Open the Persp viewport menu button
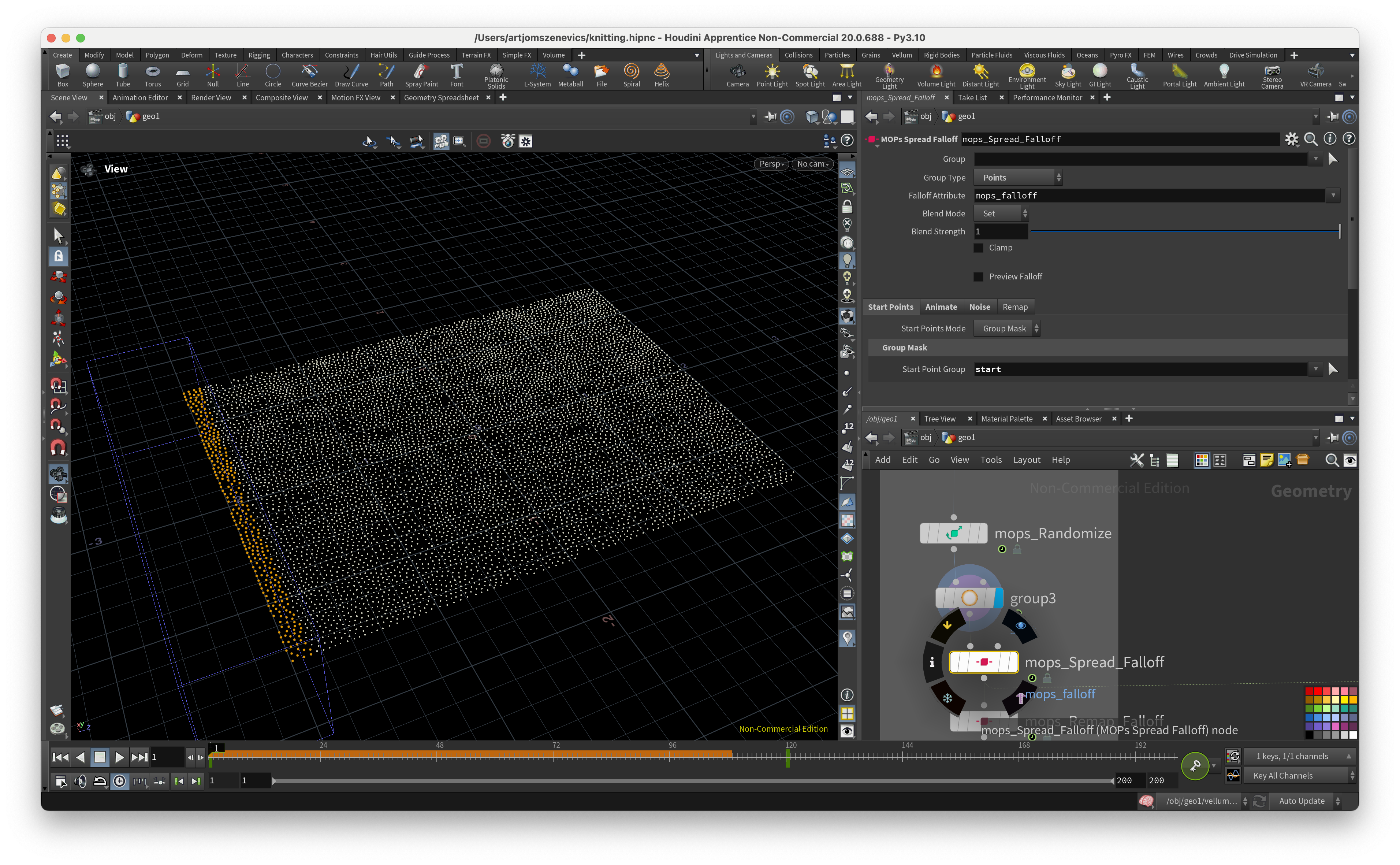Image resolution: width=1400 pixels, height=865 pixels. (x=770, y=164)
